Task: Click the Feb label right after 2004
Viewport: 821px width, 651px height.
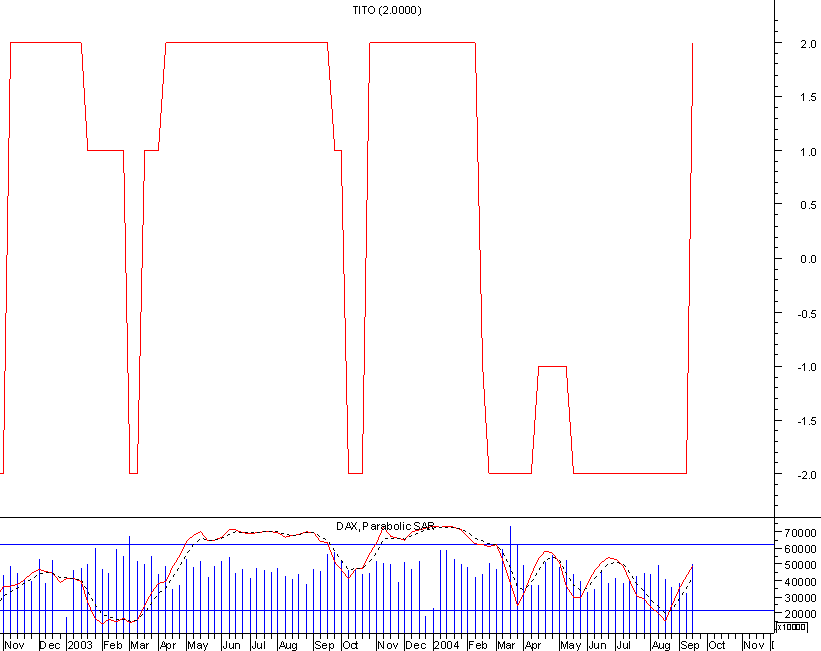Action: click(x=478, y=645)
